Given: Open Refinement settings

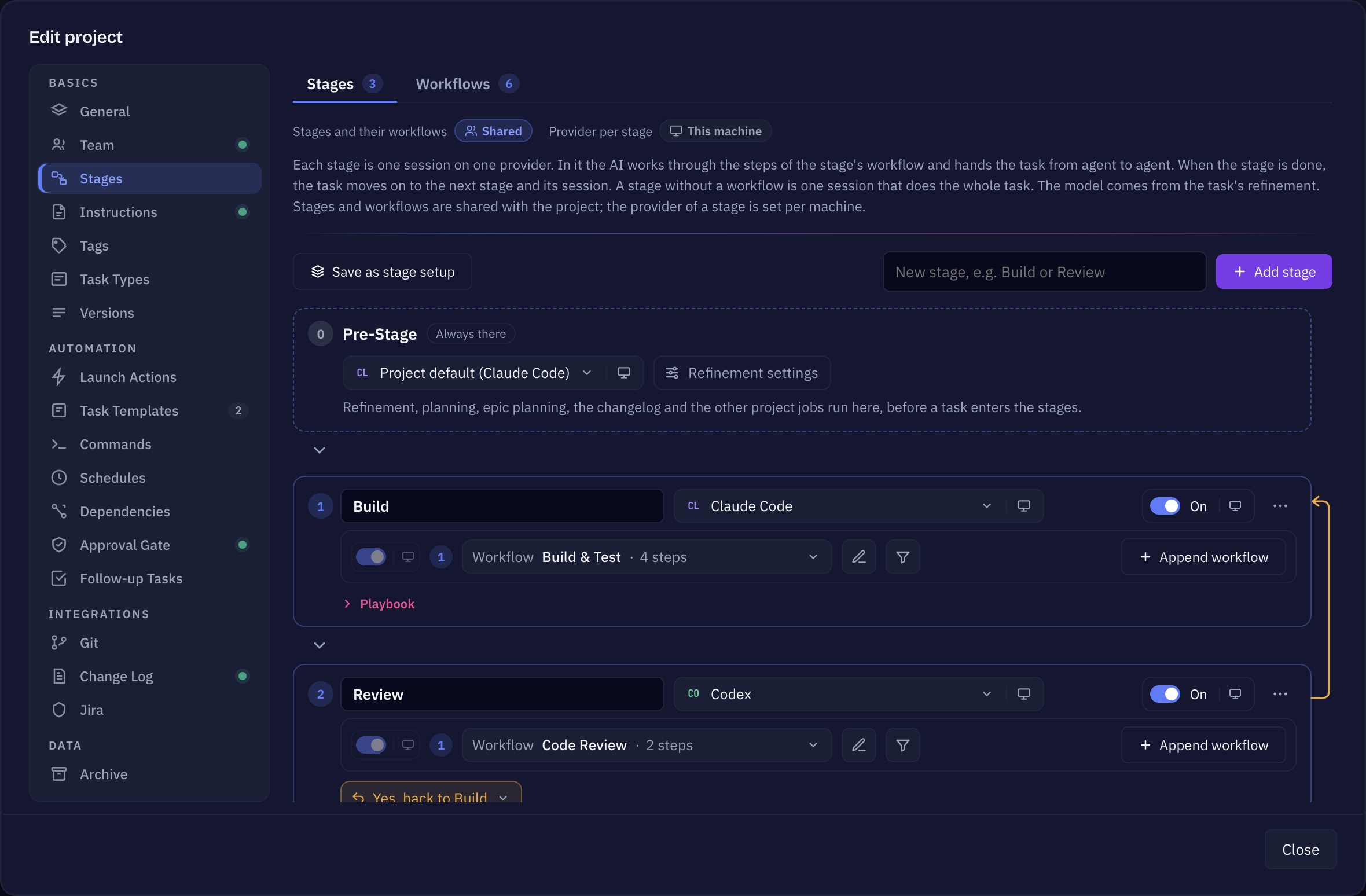Looking at the screenshot, I should (x=742, y=373).
